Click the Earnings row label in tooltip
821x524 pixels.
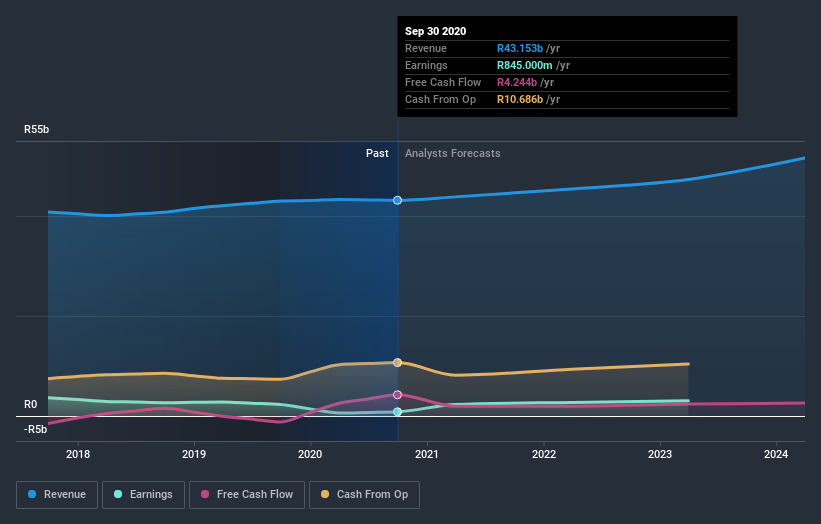426,65
